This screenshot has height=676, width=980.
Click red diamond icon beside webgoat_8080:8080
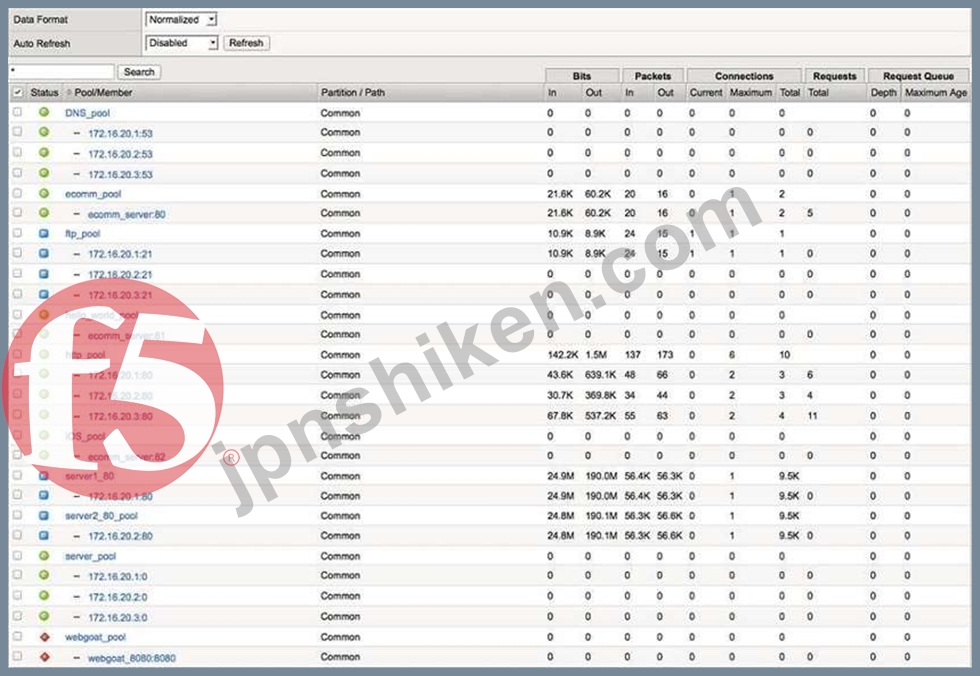pyautogui.click(x=44, y=657)
